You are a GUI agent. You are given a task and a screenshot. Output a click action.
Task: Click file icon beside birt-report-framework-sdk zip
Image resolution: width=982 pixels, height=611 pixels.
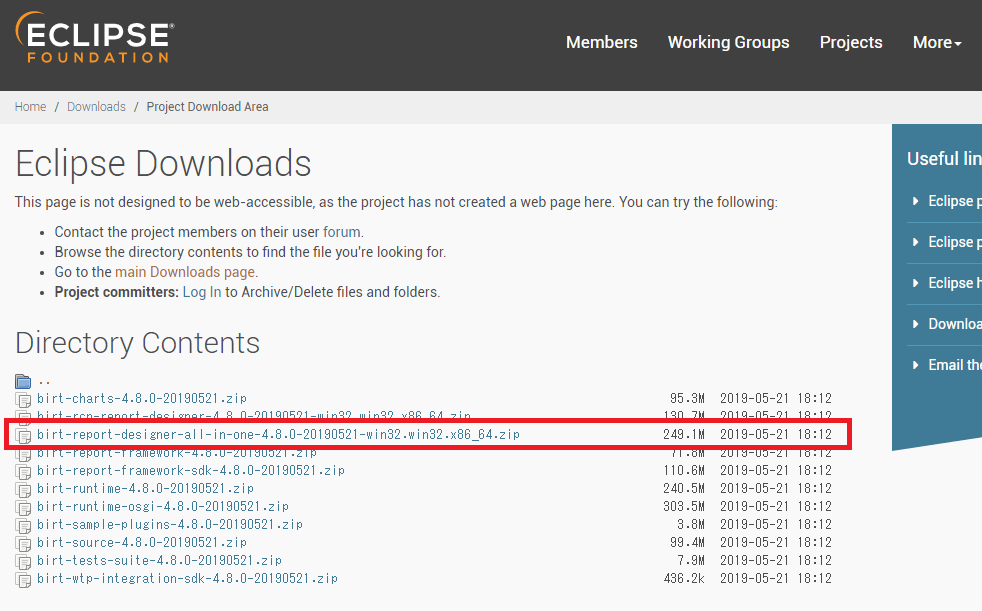click(x=23, y=471)
